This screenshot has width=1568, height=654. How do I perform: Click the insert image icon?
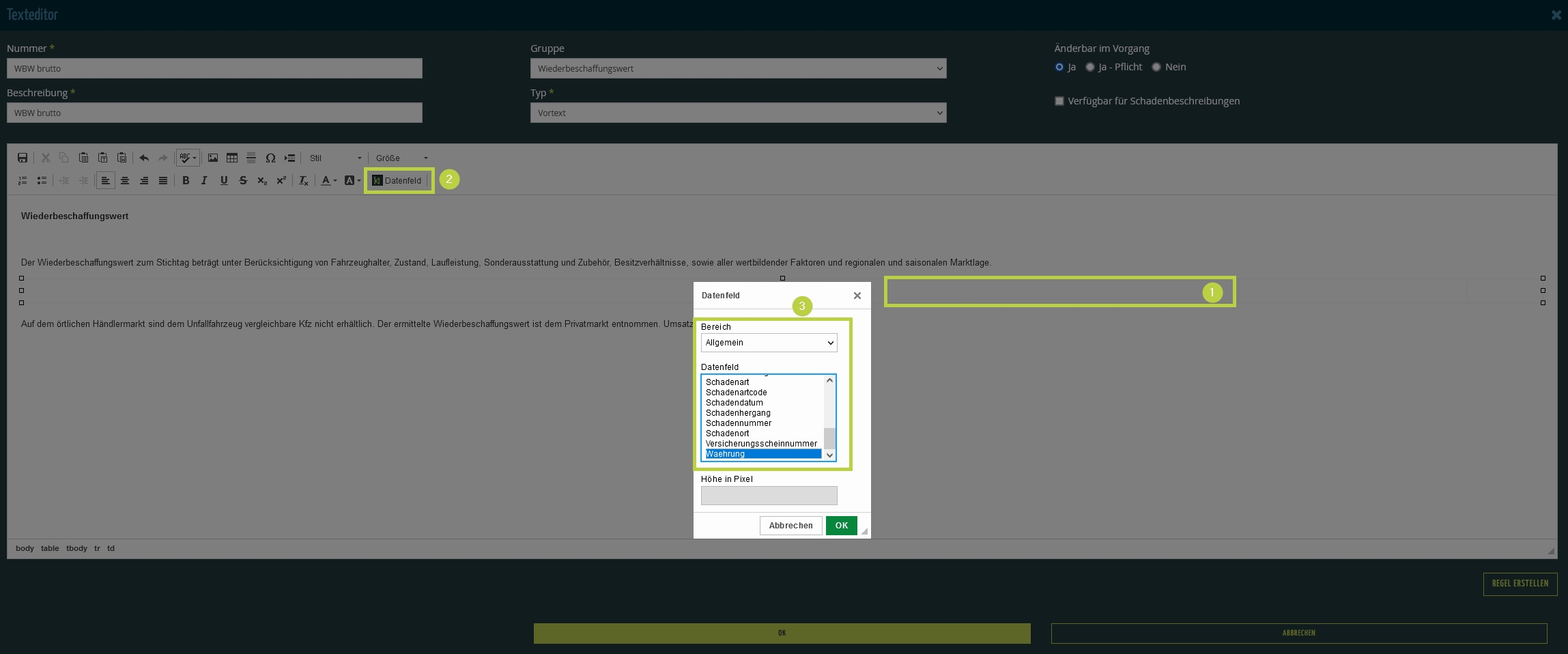pyautogui.click(x=213, y=158)
